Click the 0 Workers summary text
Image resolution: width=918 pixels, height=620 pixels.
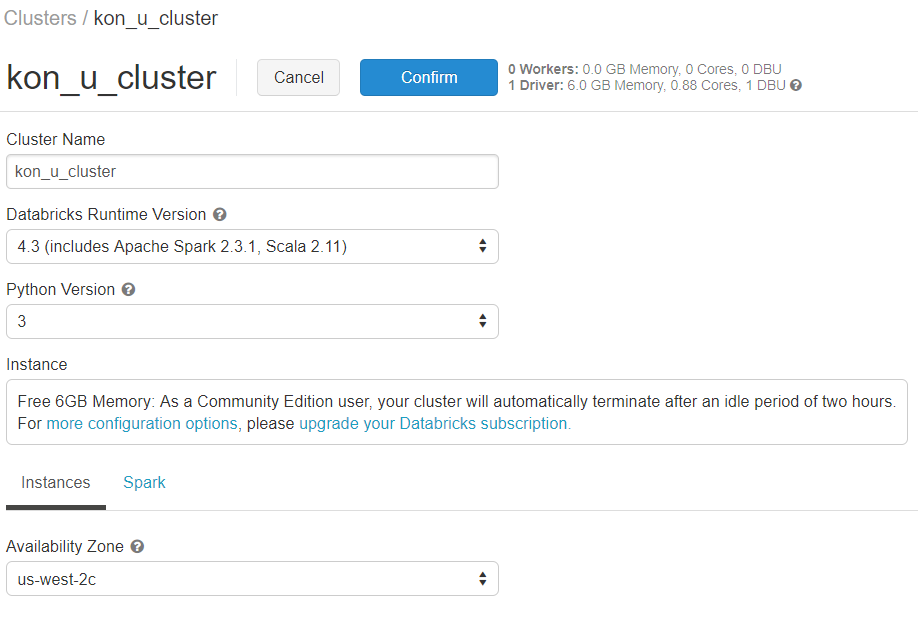pos(645,69)
